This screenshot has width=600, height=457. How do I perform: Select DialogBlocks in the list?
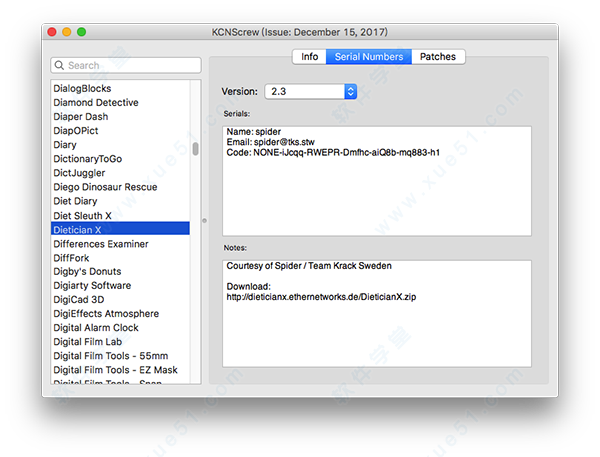click(120, 88)
